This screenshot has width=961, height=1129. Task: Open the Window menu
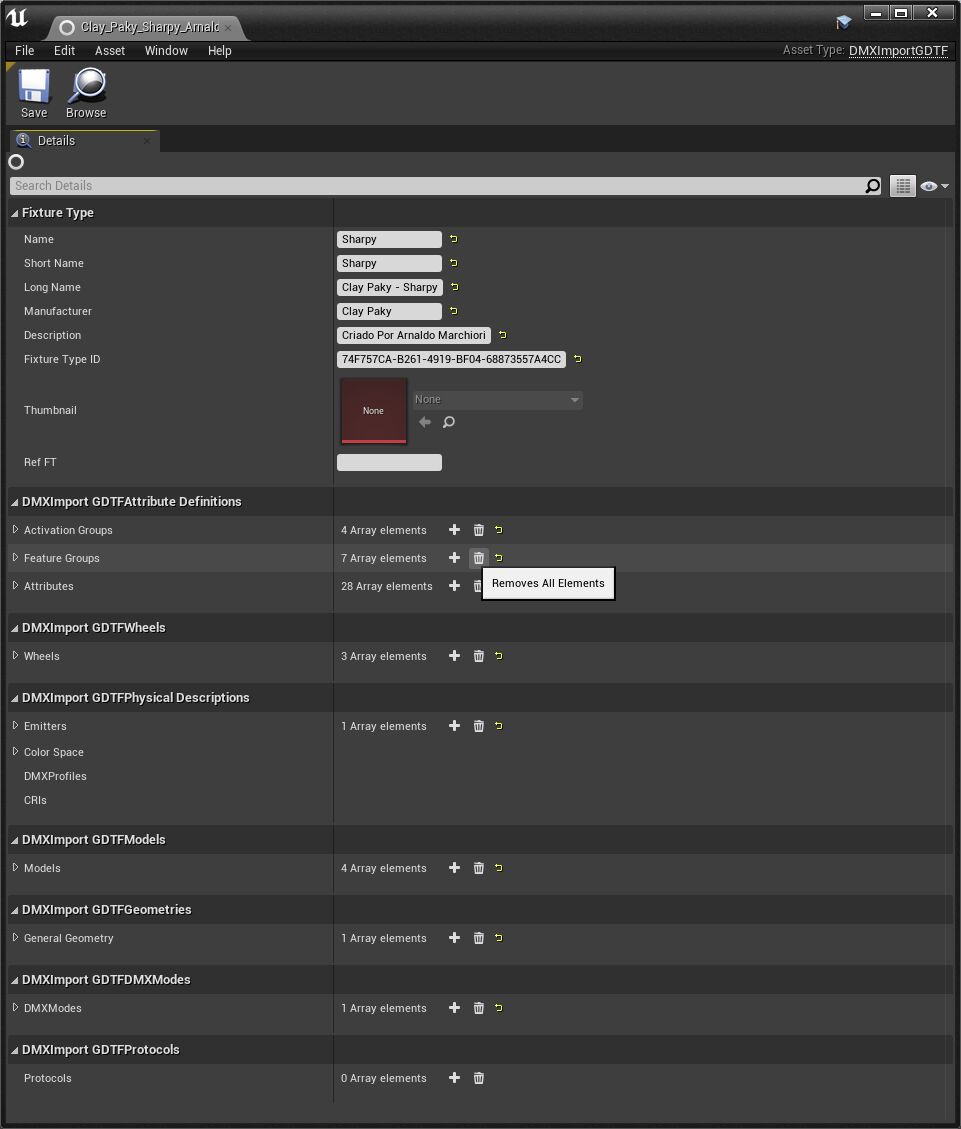pos(166,51)
